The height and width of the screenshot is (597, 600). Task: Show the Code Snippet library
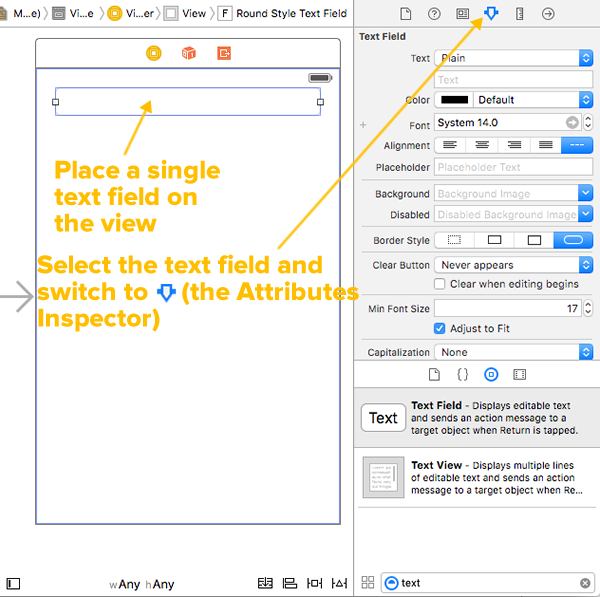tap(462, 374)
